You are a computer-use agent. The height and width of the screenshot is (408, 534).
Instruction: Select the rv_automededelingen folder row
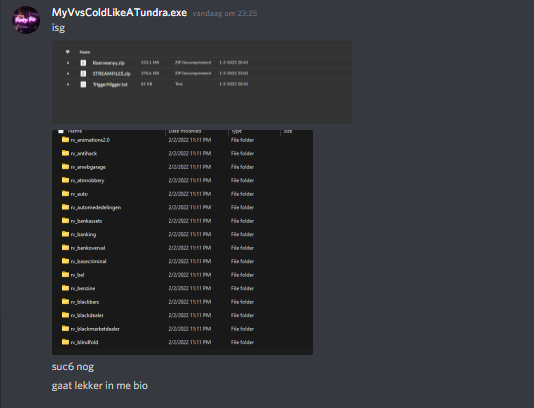182,207
